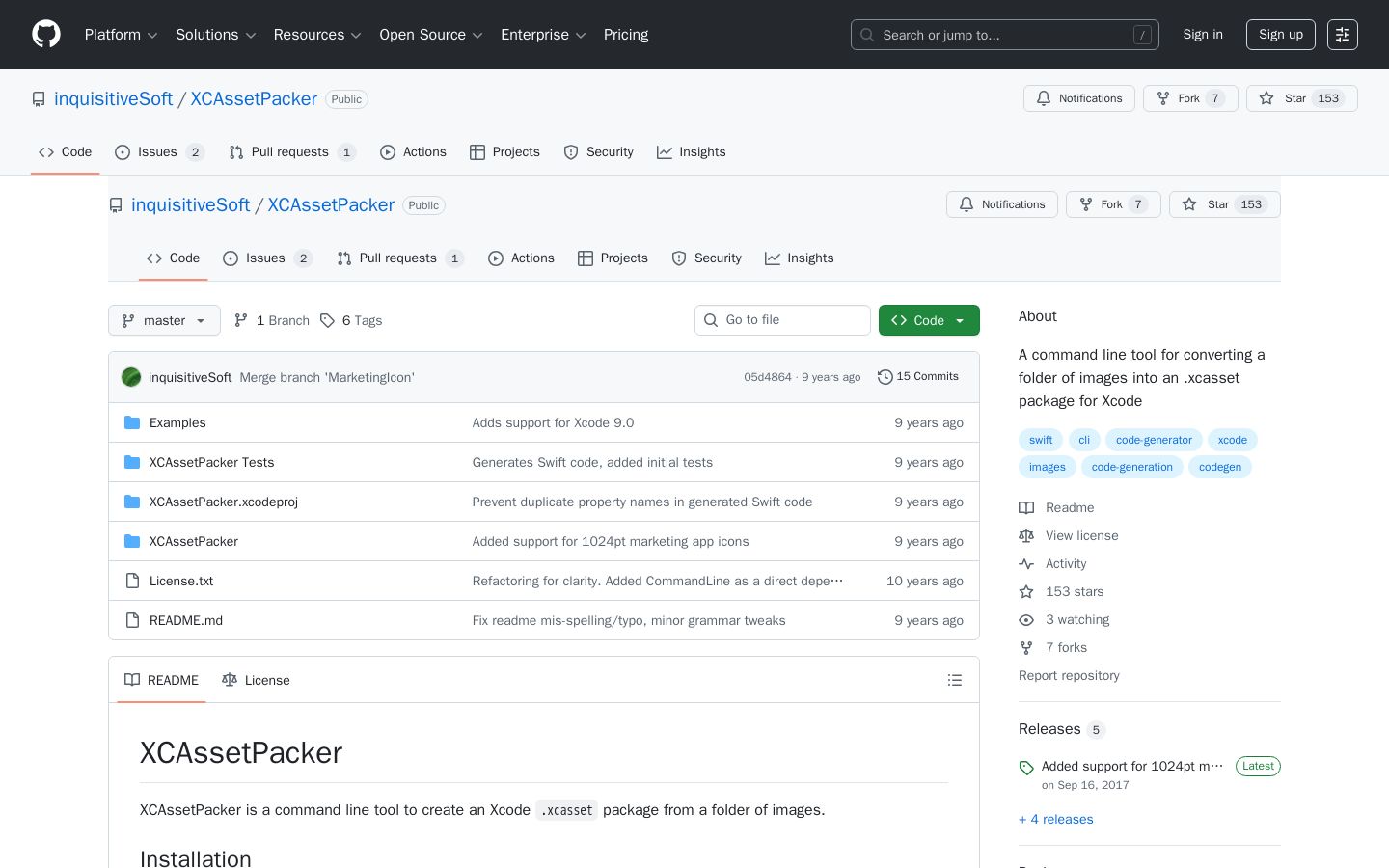This screenshot has width=1389, height=868.
Task: Click the Examples folder icon
Action: pyautogui.click(x=132, y=422)
